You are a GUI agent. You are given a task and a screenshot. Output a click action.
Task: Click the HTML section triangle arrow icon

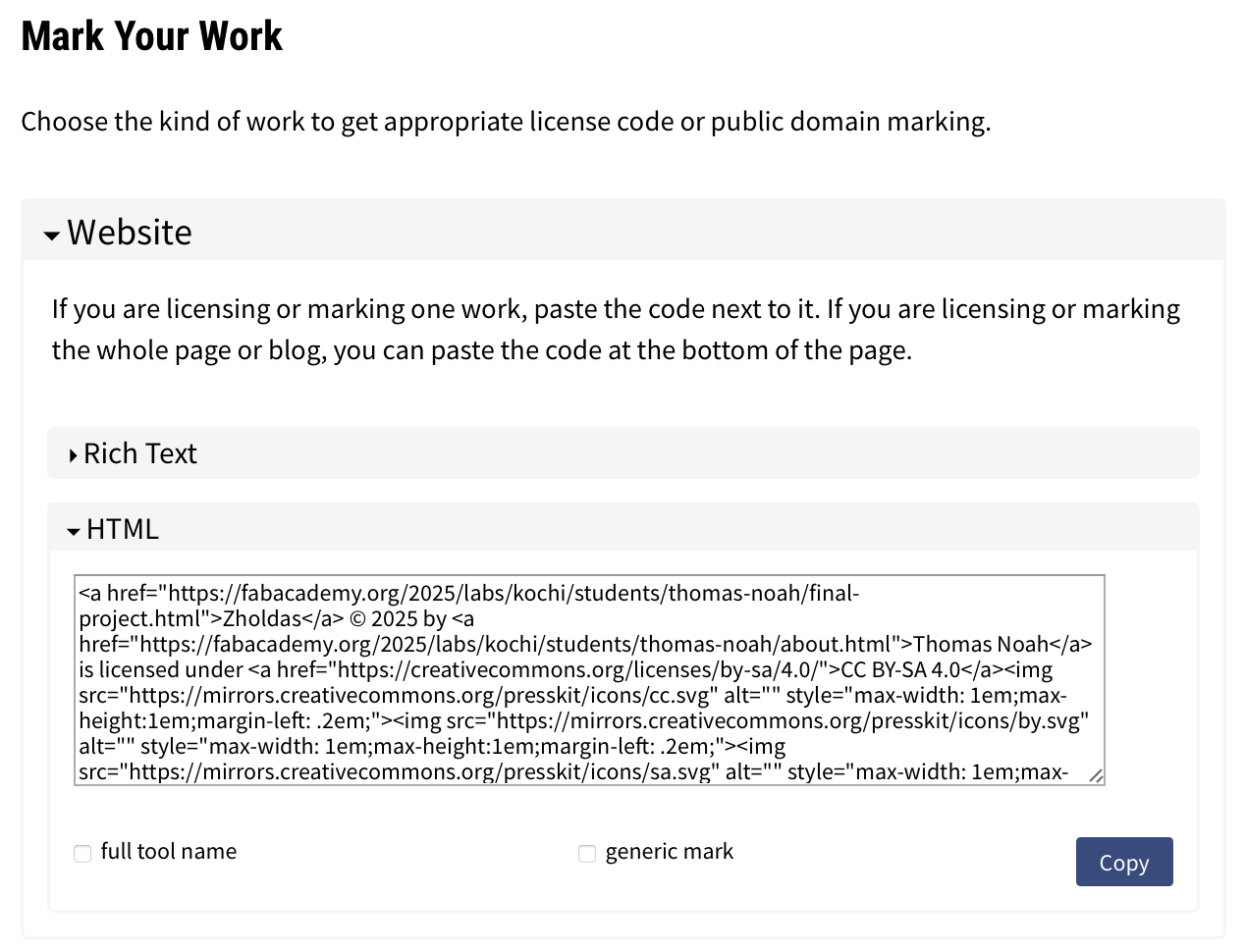pyautogui.click(x=74, y=531)
